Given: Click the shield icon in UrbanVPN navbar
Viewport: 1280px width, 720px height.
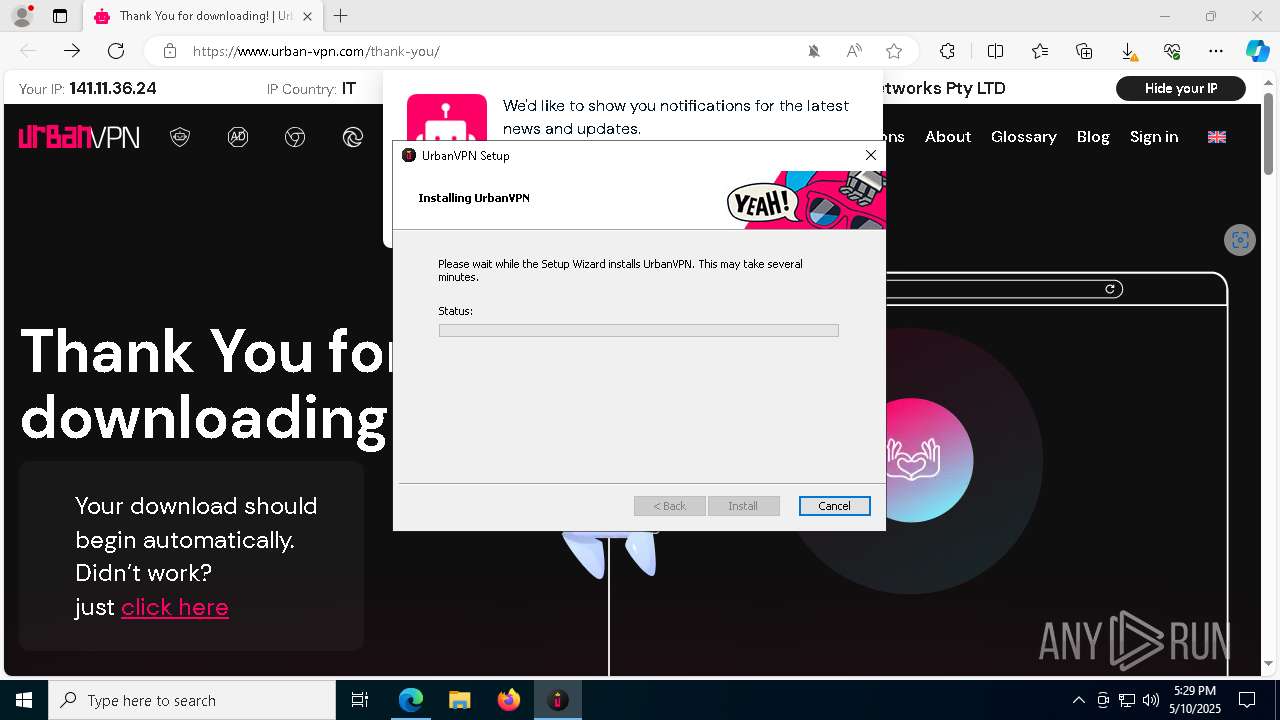Looking at the screenshot, I should (180, 137).
